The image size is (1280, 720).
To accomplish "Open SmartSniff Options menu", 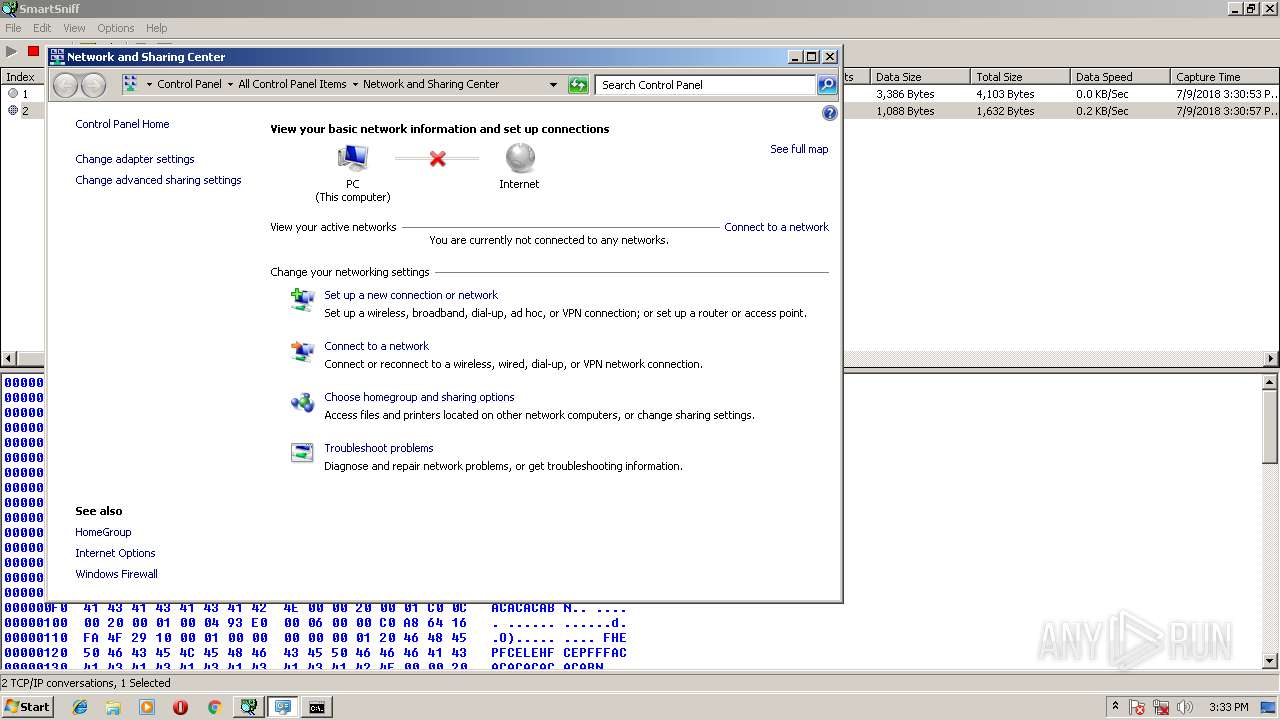I will 115,28.
